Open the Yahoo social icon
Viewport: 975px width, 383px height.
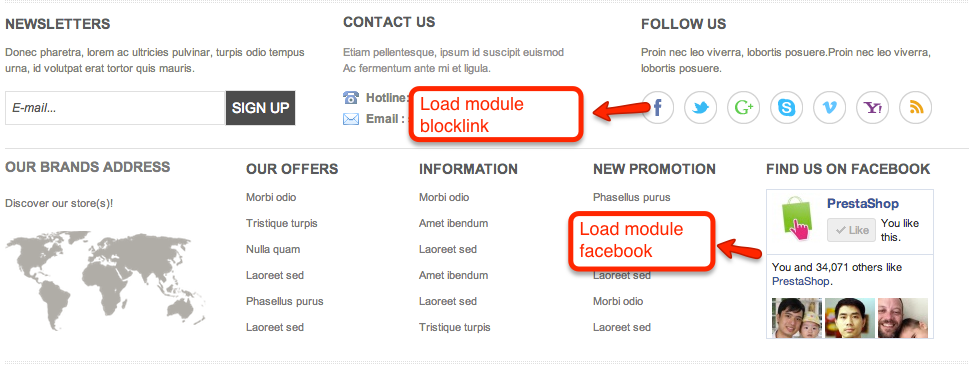point(873,108)
